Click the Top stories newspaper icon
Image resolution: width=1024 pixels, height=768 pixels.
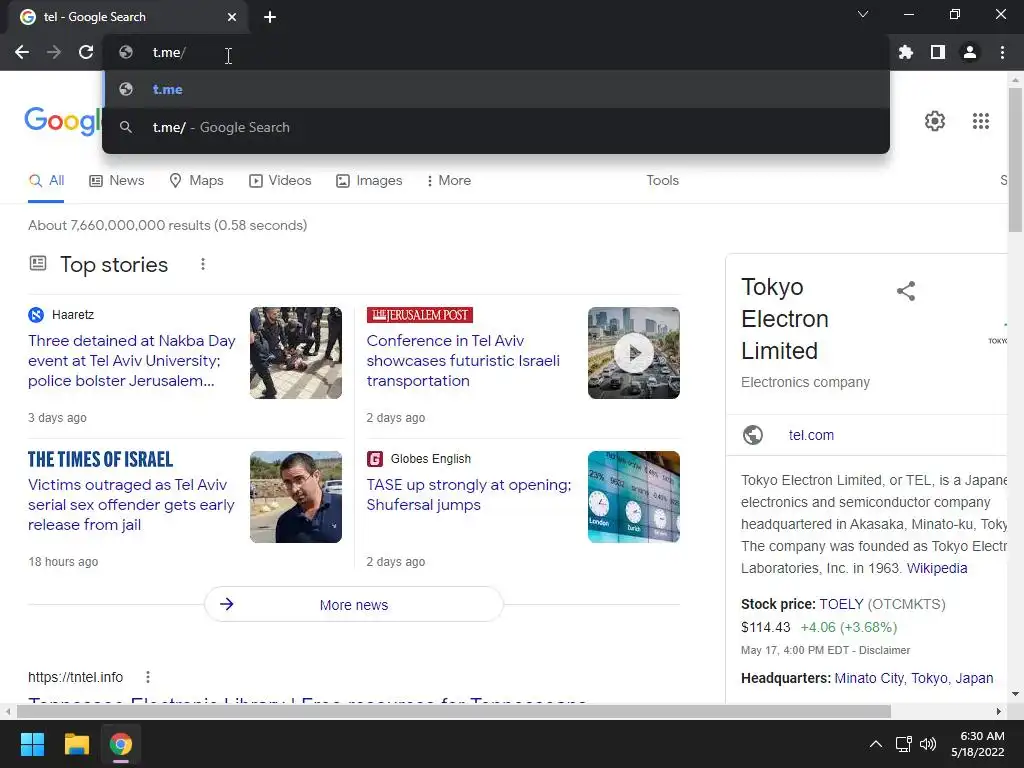click(38, 263)
